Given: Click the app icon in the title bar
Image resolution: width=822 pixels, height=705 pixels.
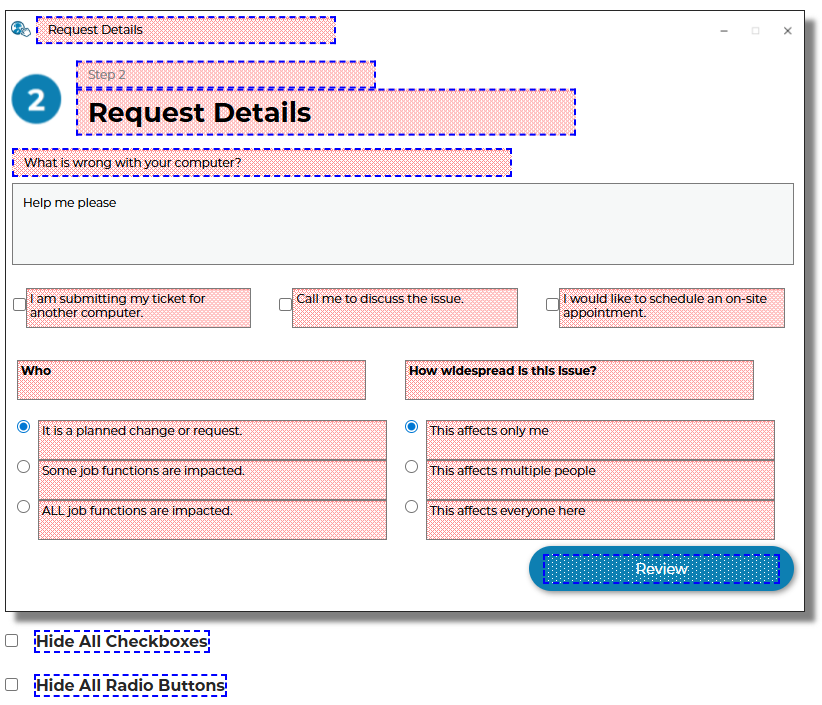Looking at the screenshot, I should pos(20,29).
